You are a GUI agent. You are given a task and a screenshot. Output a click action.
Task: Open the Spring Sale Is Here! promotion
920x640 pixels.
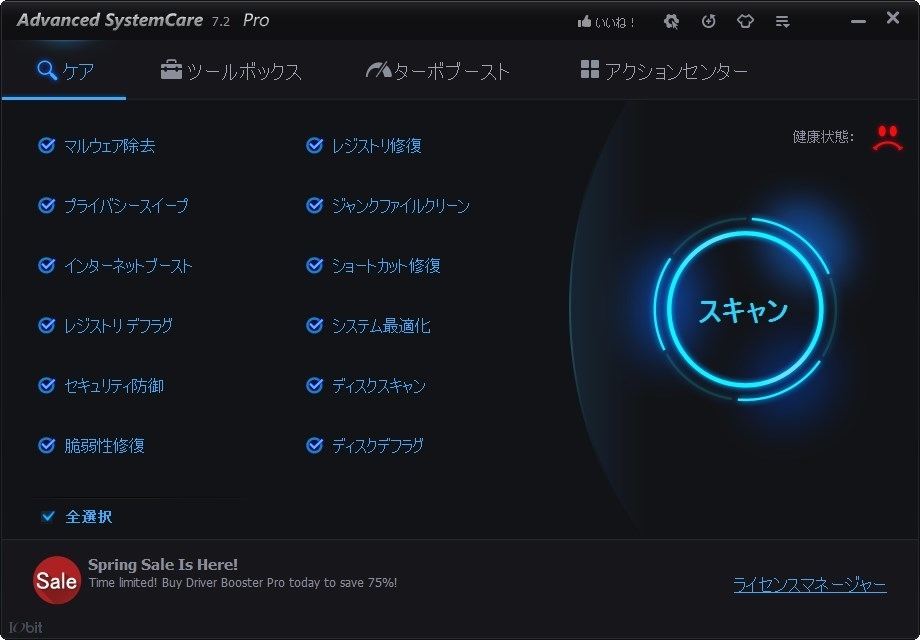pos(163,564)
